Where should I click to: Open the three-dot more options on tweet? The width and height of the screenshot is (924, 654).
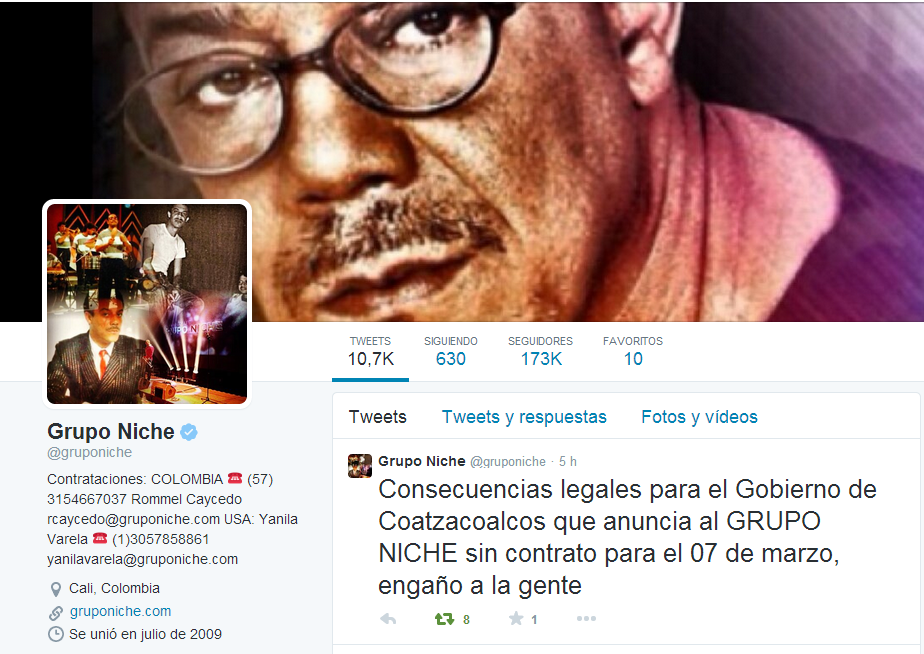pyautogui.click(x=586, y=619)
